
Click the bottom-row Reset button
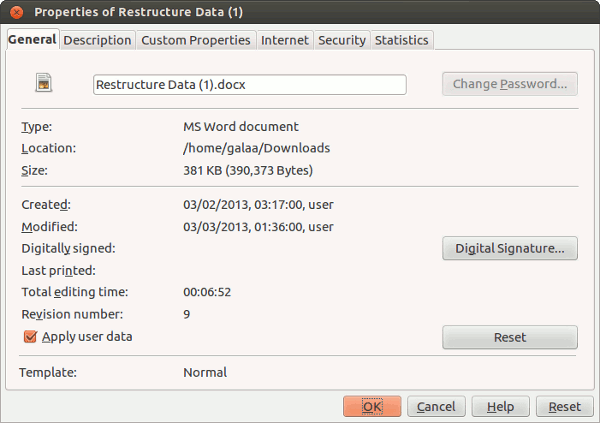pyautogui.click(x=564, y=407)
